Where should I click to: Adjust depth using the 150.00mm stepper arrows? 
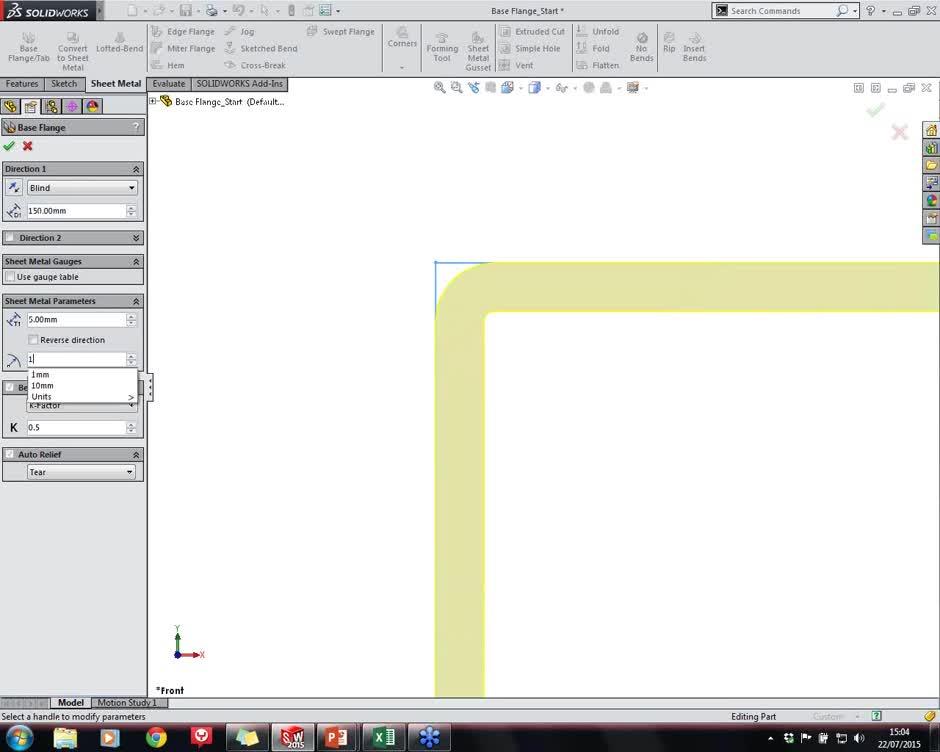(x=131, y=210)
